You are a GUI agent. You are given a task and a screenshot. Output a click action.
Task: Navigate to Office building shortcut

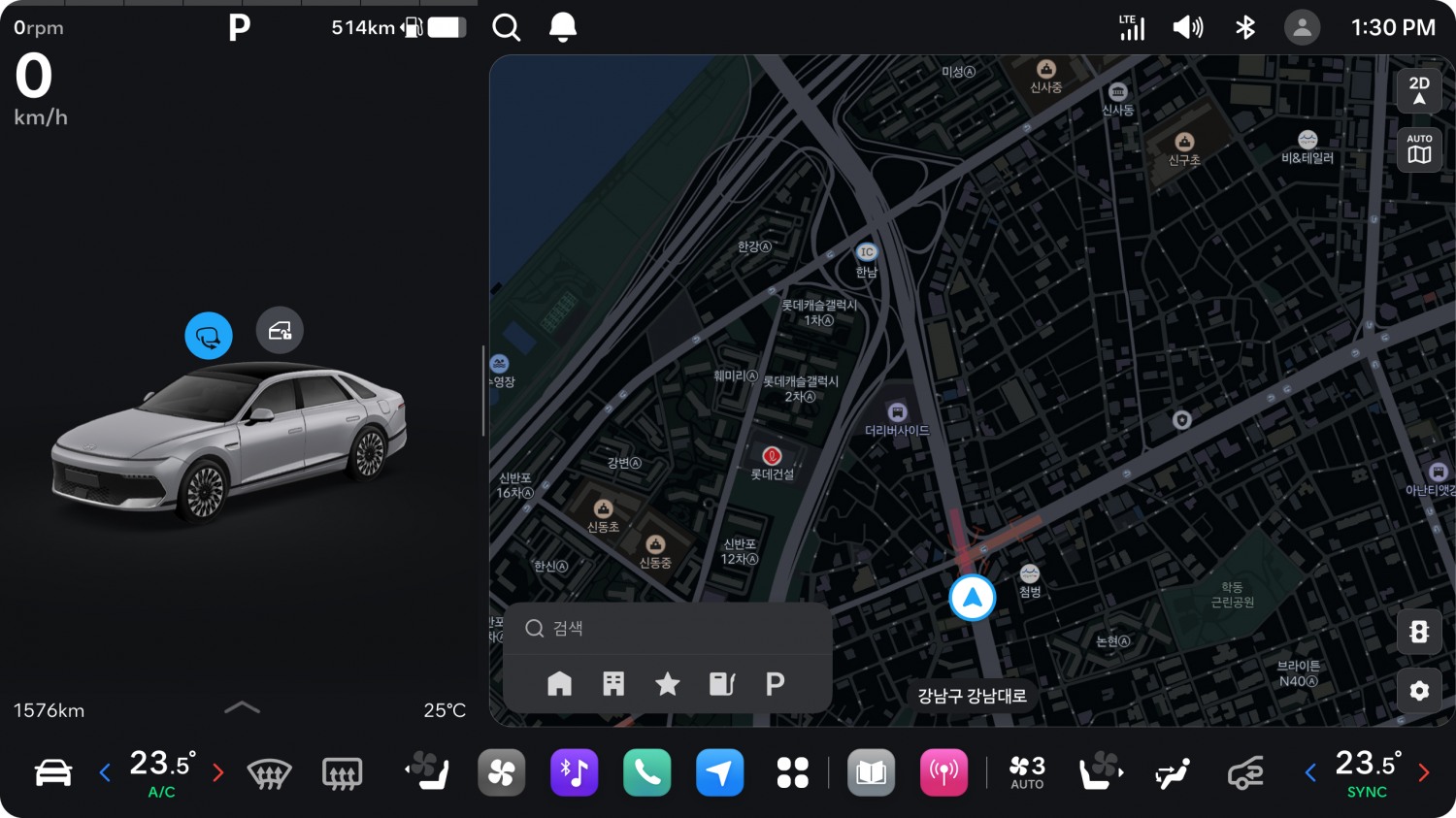(613, 684)
